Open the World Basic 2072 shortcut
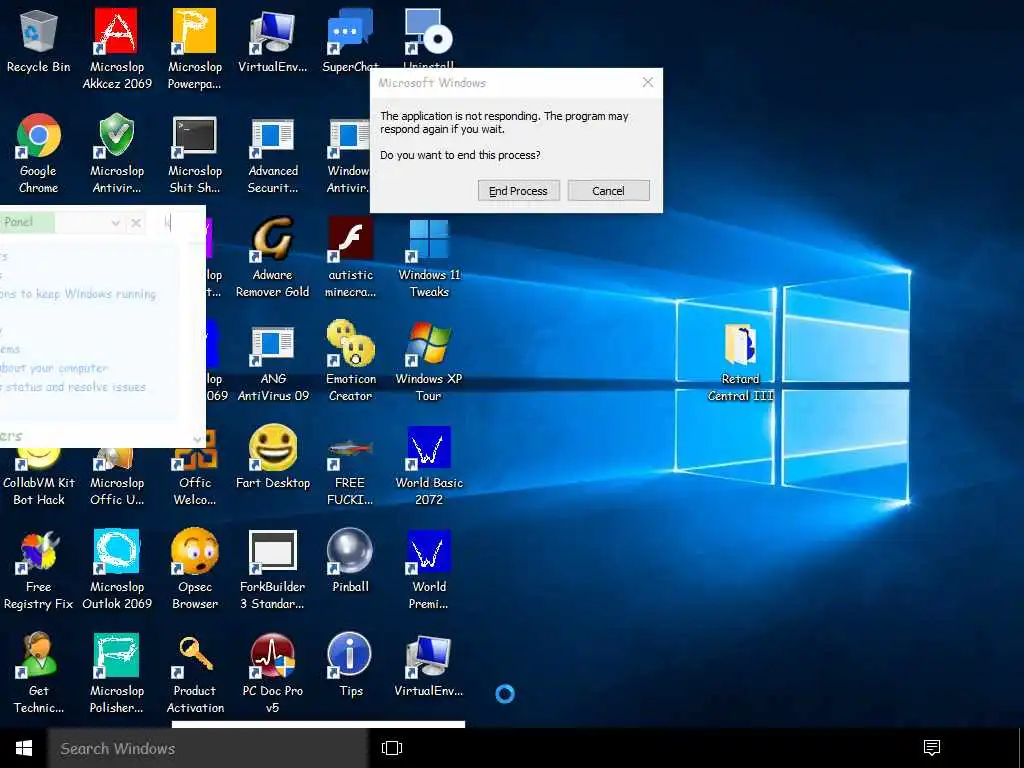 [428, 465]
